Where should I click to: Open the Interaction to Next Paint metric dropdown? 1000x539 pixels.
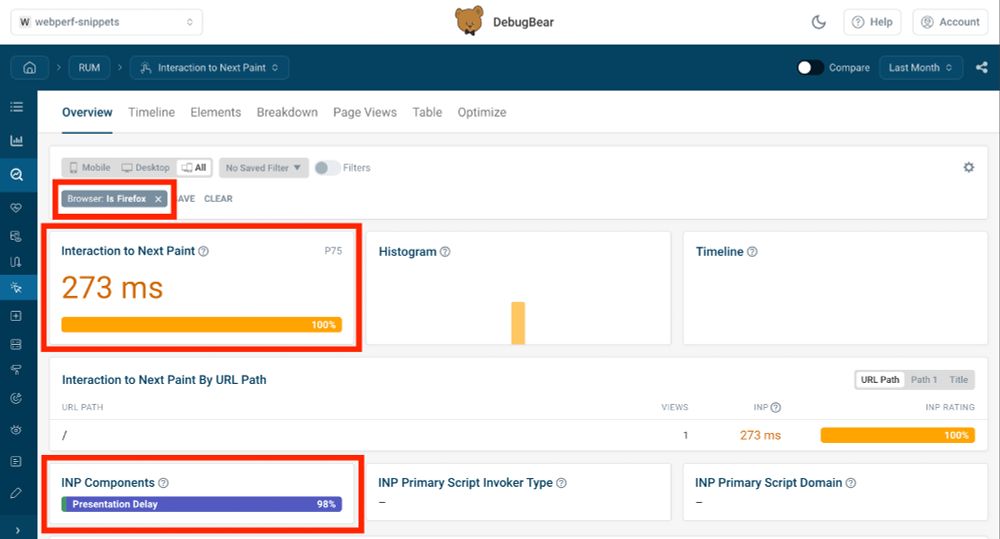(x=209, y=68)
